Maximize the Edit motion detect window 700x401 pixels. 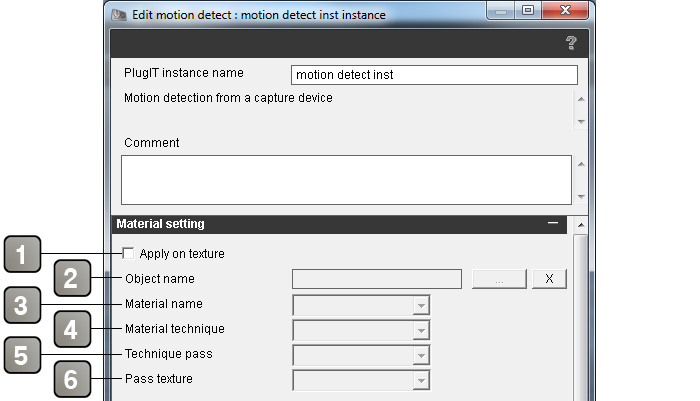click(528, 10)
